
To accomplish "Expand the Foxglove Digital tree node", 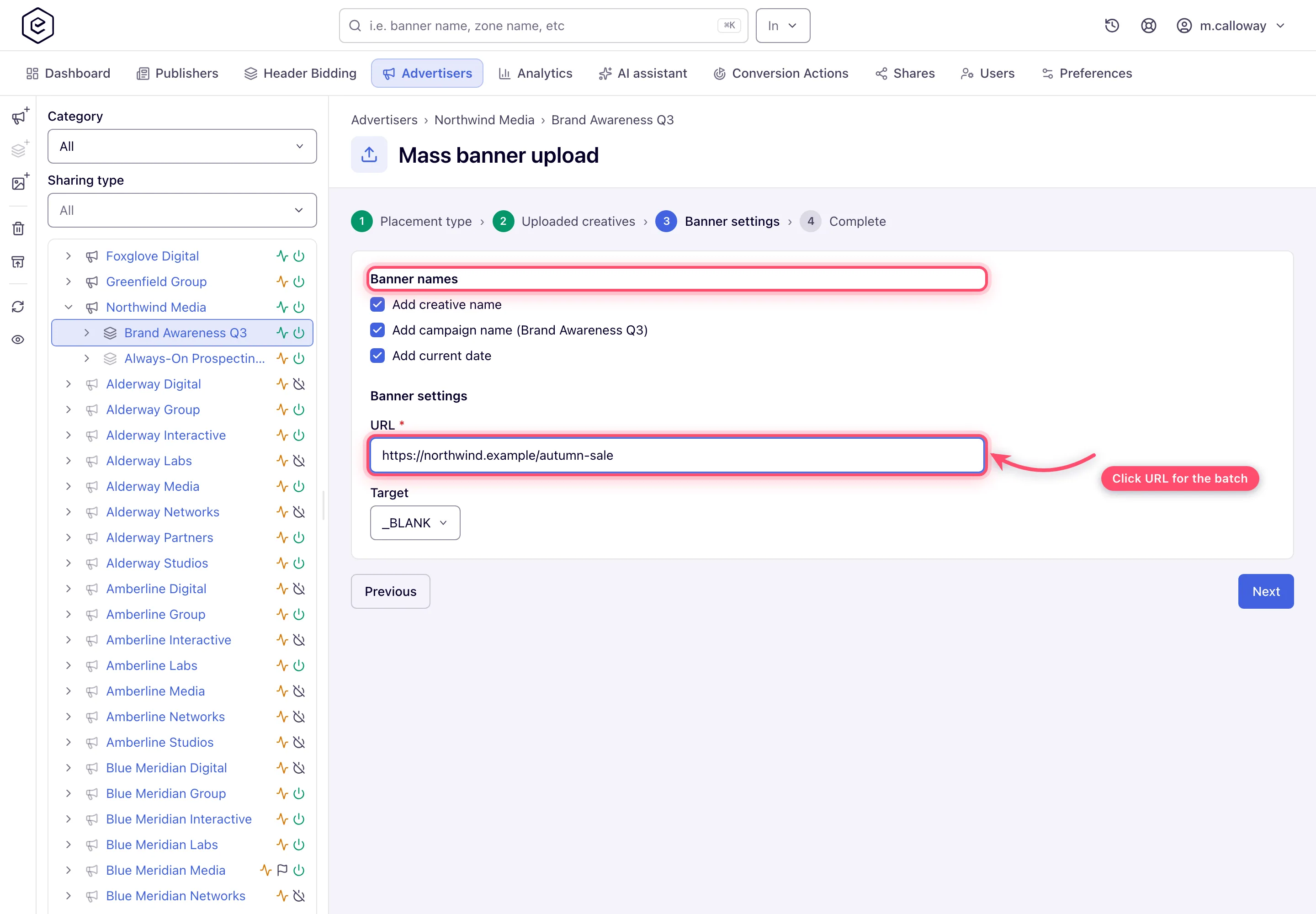I will point(69,256).
